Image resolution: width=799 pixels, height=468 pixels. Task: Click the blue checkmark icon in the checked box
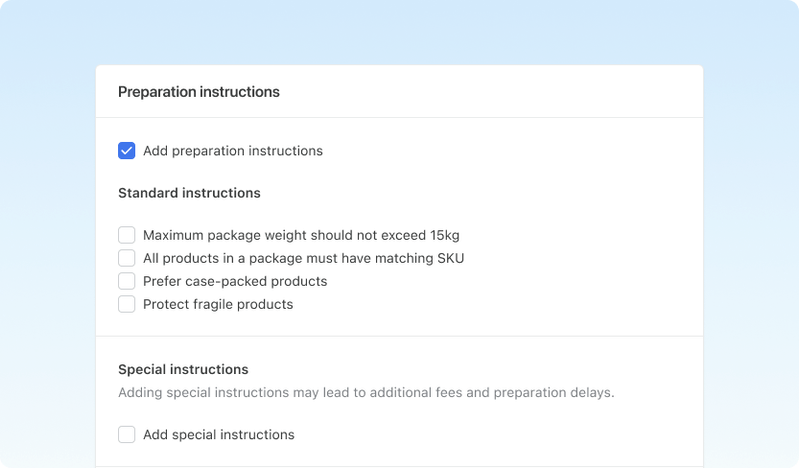point(127,151)
